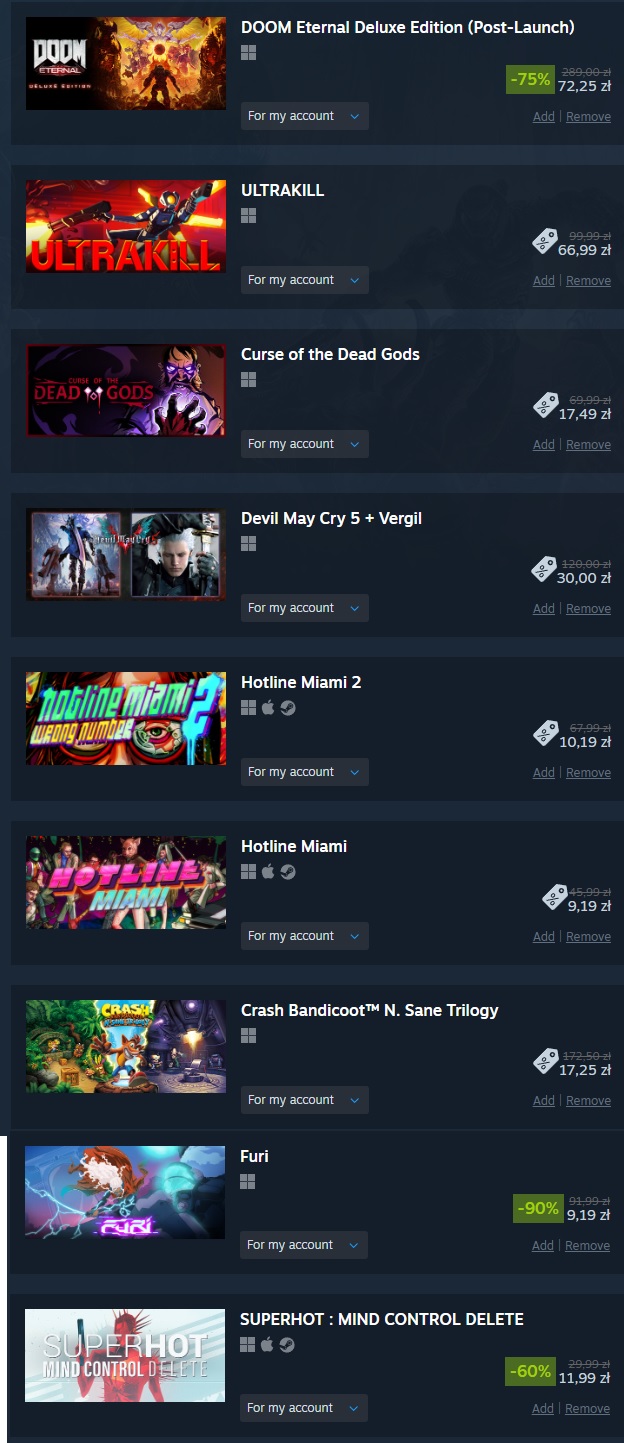Expand the account dropdown for Hotline Miami 2

tap(304, 772)
